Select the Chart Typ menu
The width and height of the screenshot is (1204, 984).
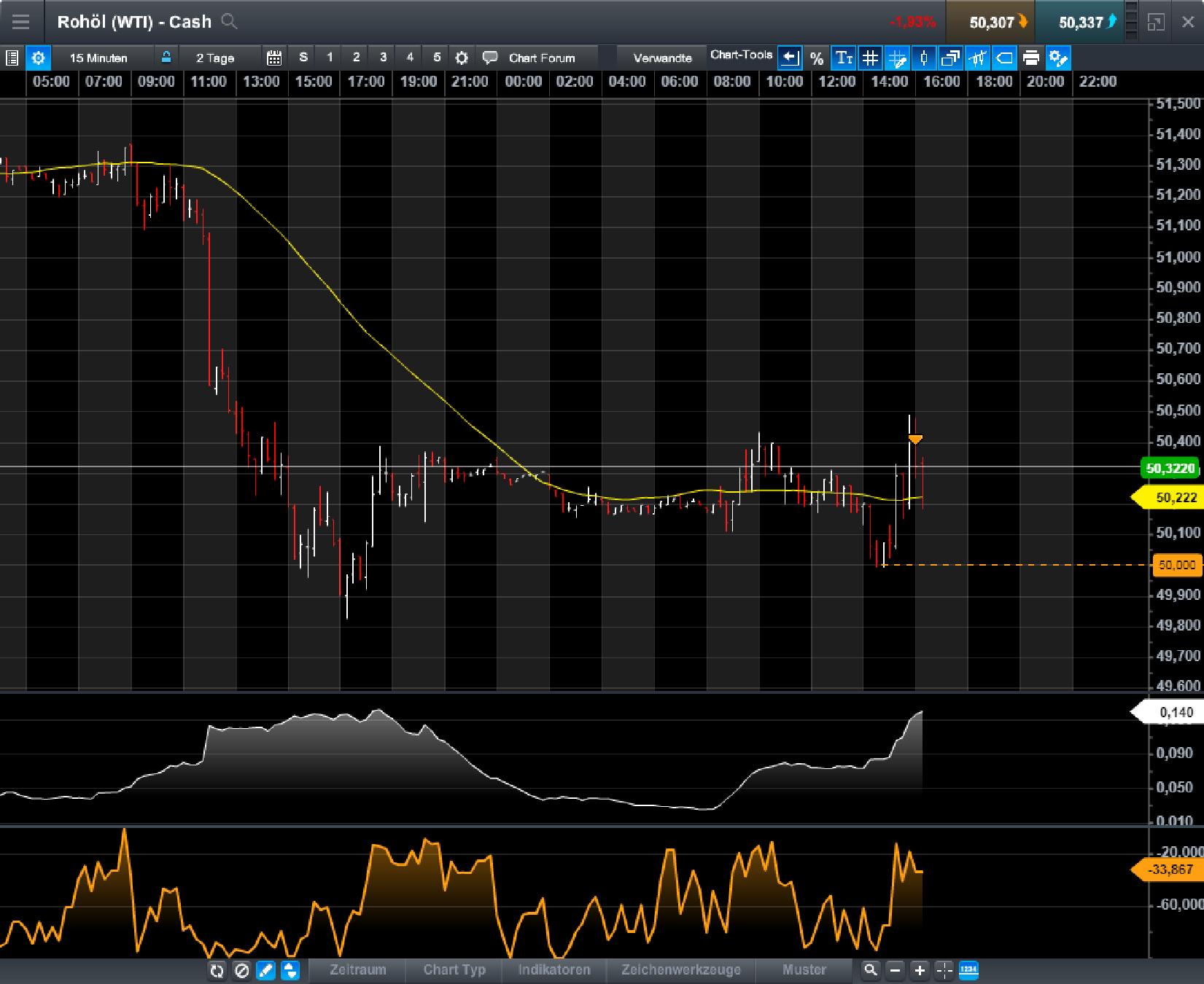454,970
